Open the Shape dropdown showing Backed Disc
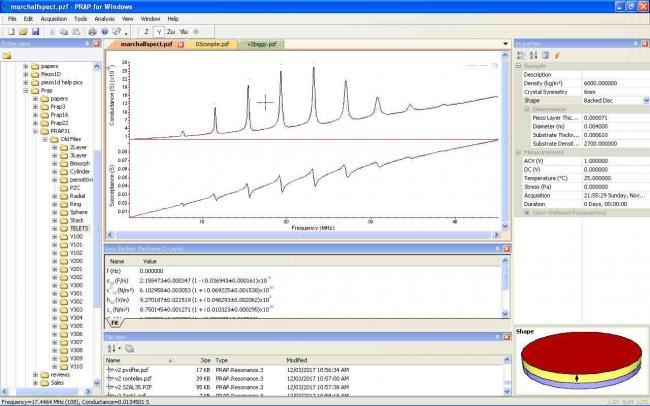Screen dimensions: 650x406 click(645, 100)
